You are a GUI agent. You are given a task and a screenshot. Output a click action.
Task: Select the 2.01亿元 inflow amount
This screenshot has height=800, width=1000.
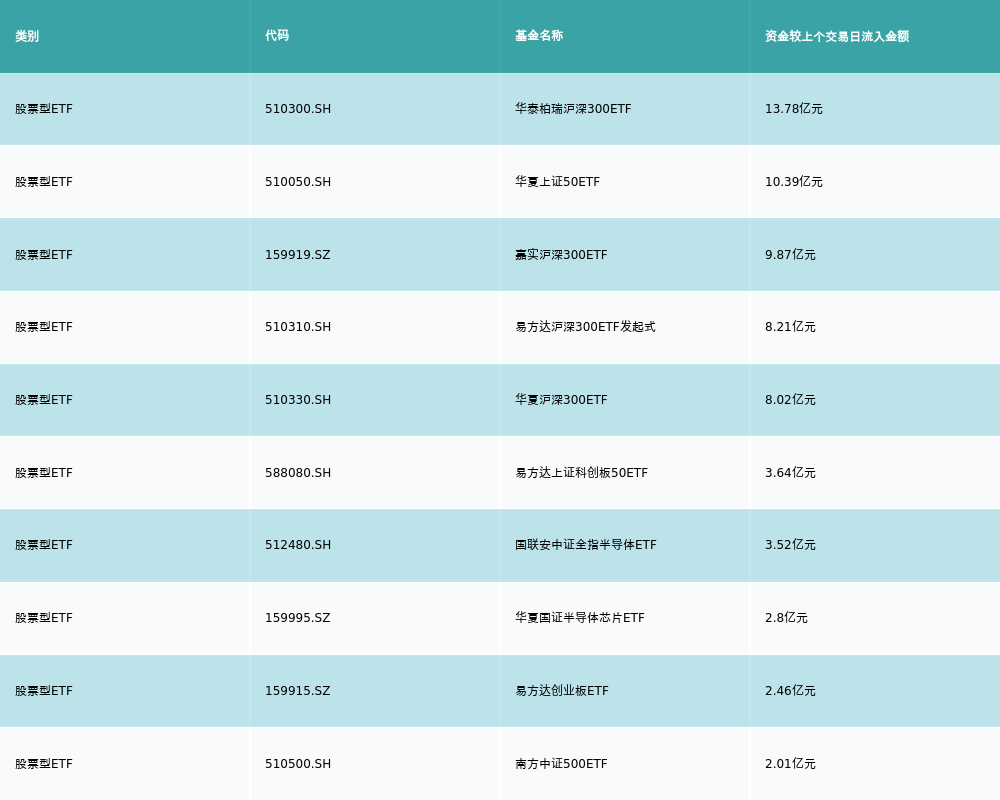(790, 764)
